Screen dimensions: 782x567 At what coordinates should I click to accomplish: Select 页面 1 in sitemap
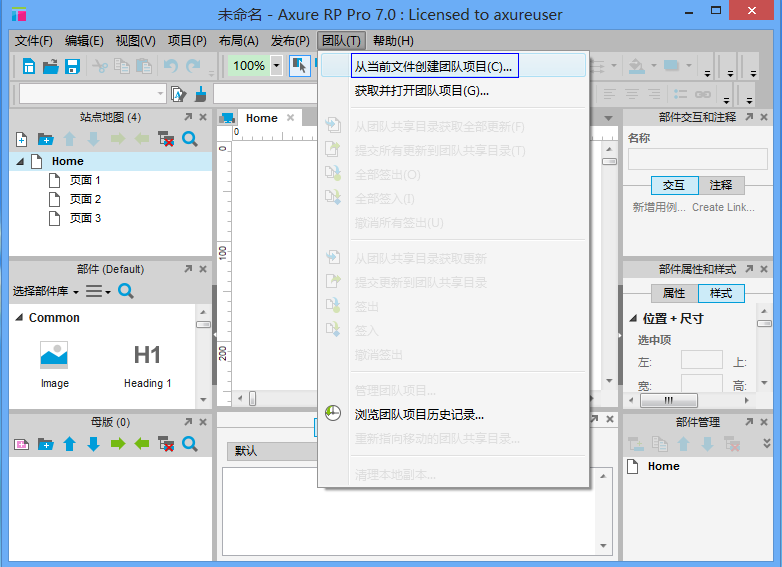[85, 180]
